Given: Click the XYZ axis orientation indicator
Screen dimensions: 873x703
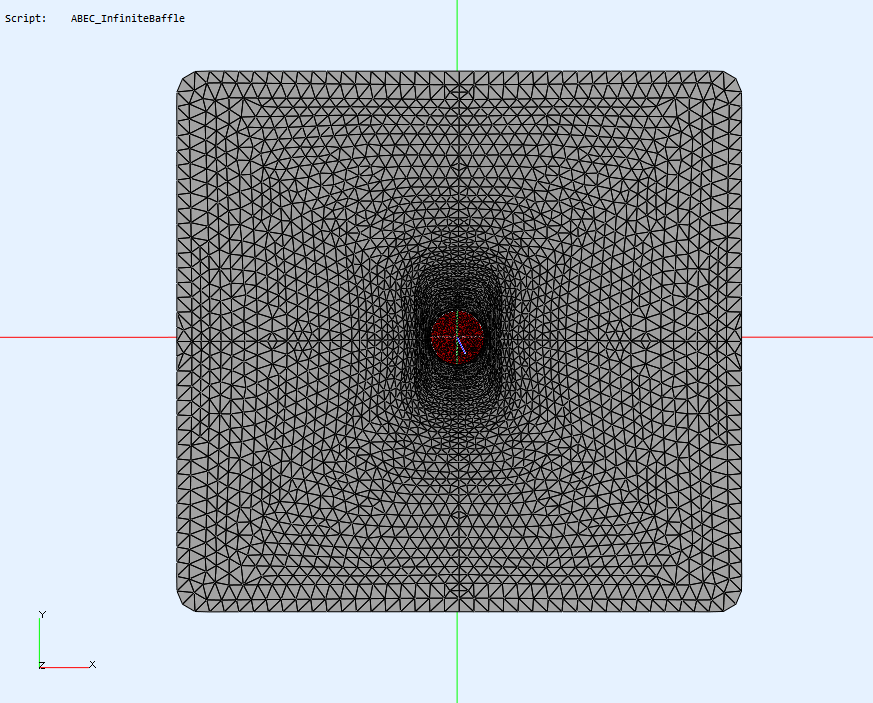Looking at the screenshot, I should tap(67, 640).
